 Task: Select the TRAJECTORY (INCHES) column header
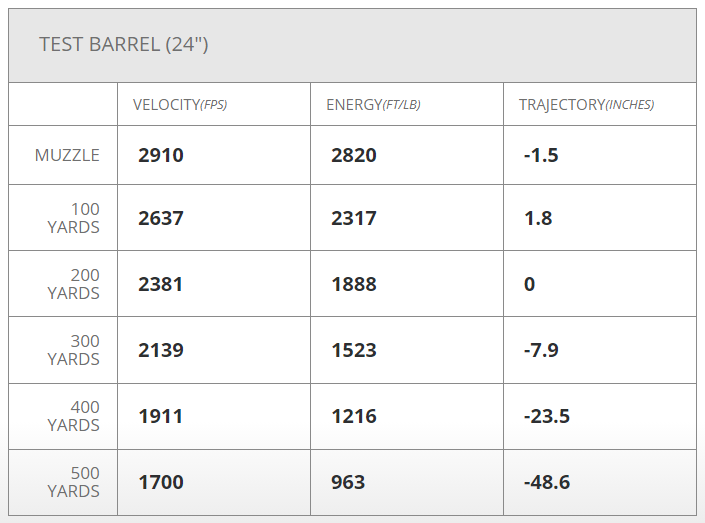pos(586,105)
